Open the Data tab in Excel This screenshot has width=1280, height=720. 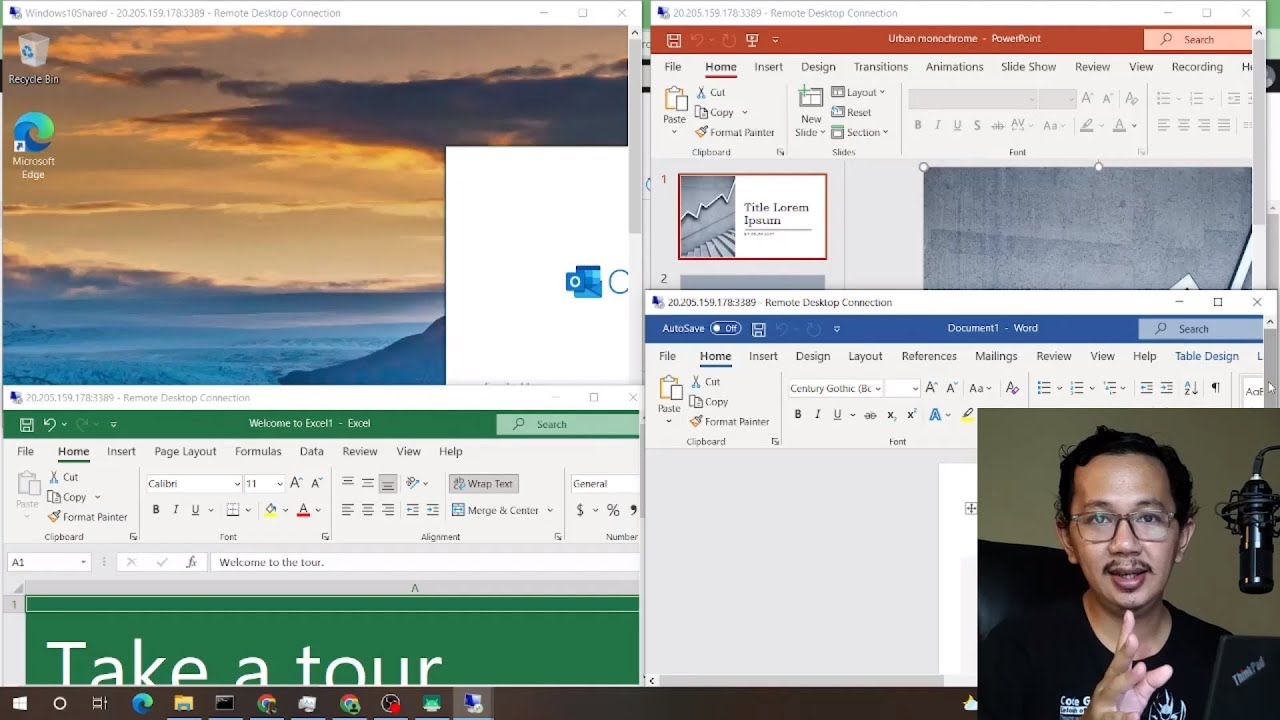(x=312, y=452)
